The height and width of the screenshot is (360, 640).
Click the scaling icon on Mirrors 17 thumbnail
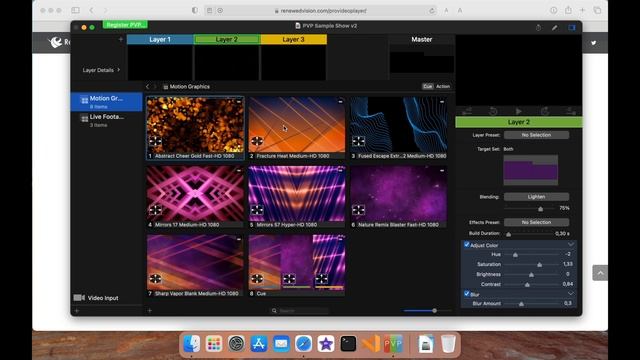point(155,210)
